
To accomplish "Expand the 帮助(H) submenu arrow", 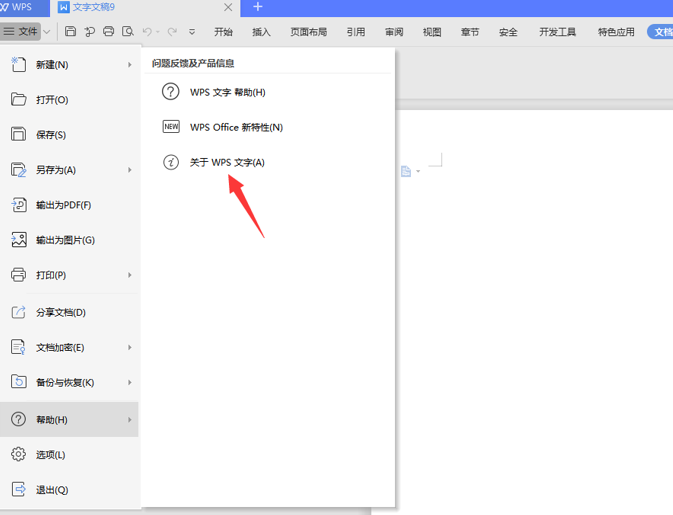I will (x=130, y=420).
